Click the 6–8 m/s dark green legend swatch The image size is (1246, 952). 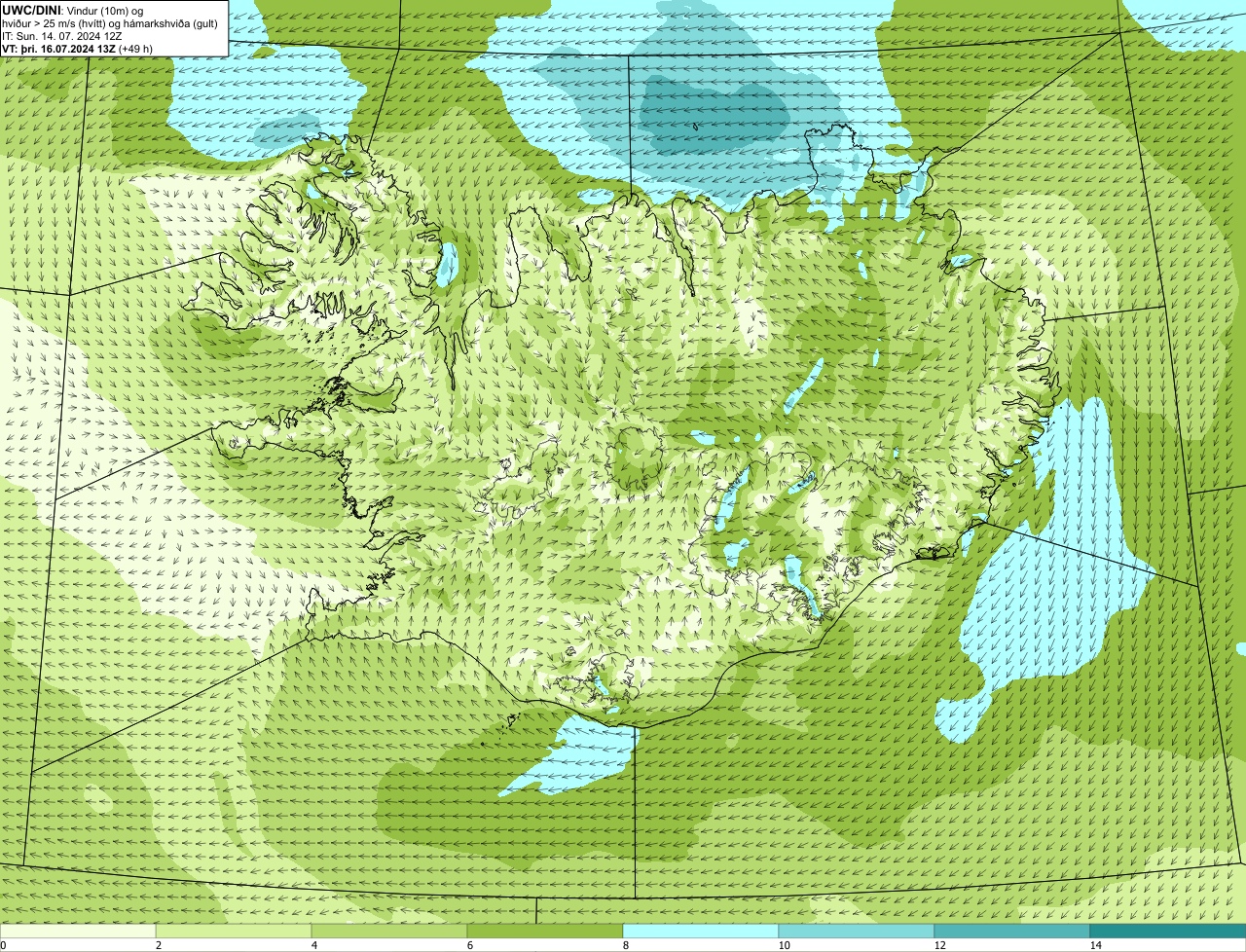click(545, 931)
